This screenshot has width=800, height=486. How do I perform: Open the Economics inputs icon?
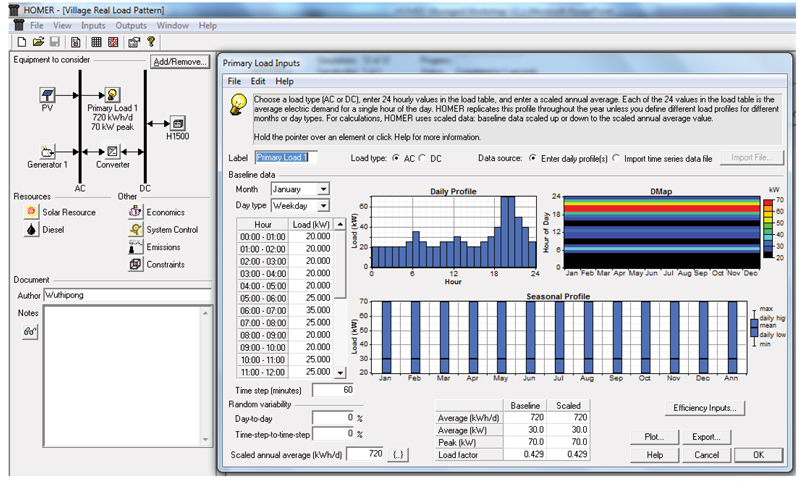[x=136, y=213]
